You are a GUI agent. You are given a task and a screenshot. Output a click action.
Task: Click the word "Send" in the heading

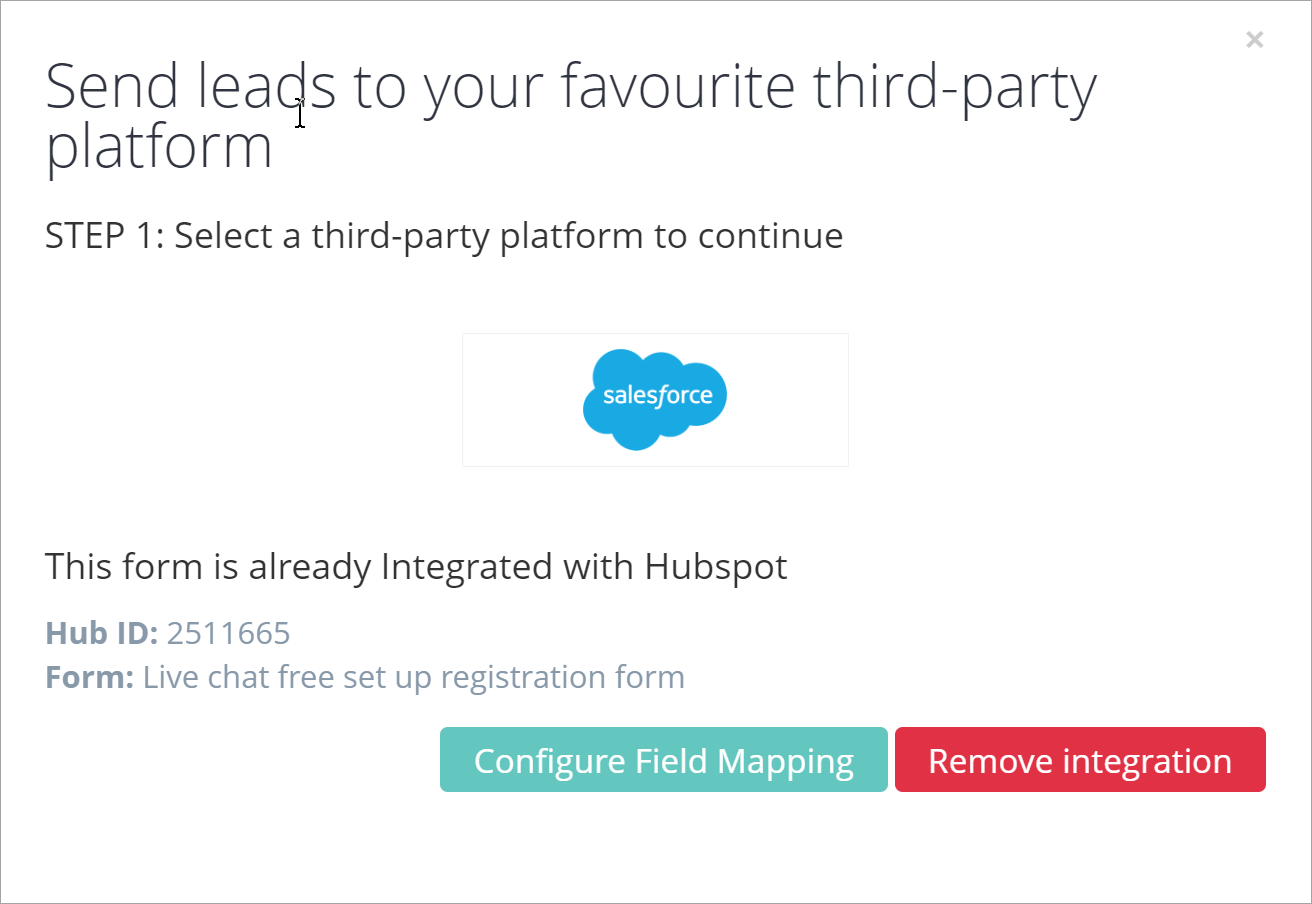coord(111,88)
